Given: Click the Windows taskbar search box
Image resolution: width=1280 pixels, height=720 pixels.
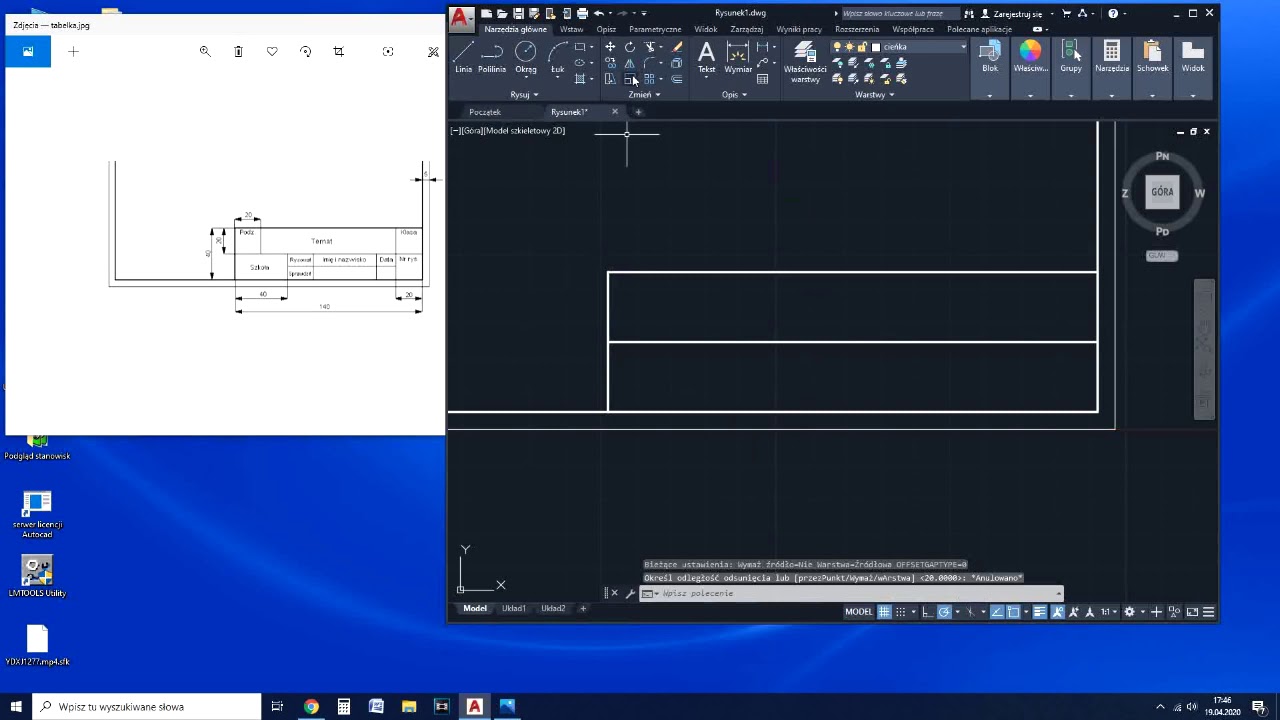Looking at the screenshot, I should click(147, 706).
